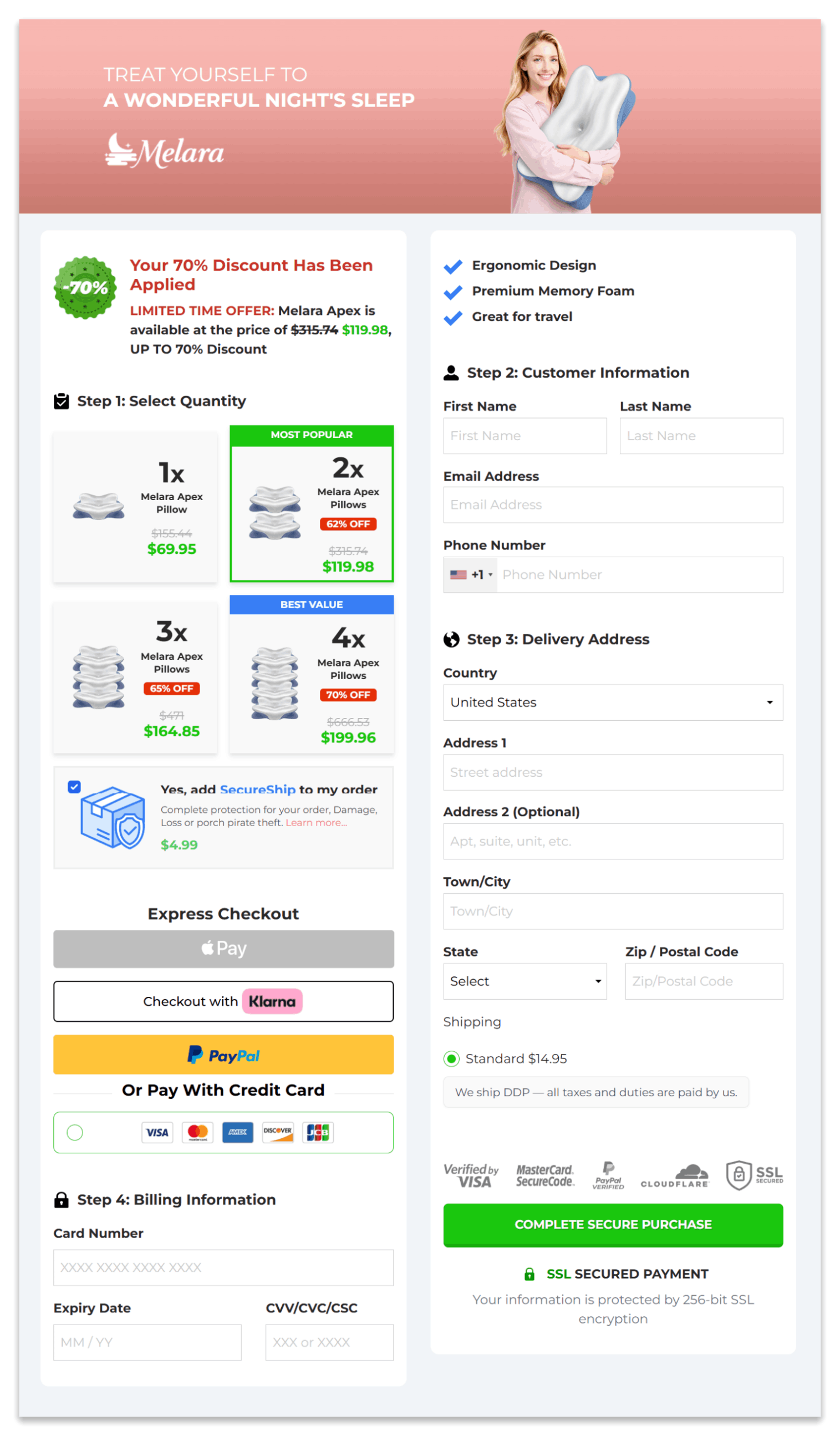The width and height of the screenshot is (840, 1436).
Task: Click the American Express card icon
Action: pyautogui.click(x=238, y=1132)
